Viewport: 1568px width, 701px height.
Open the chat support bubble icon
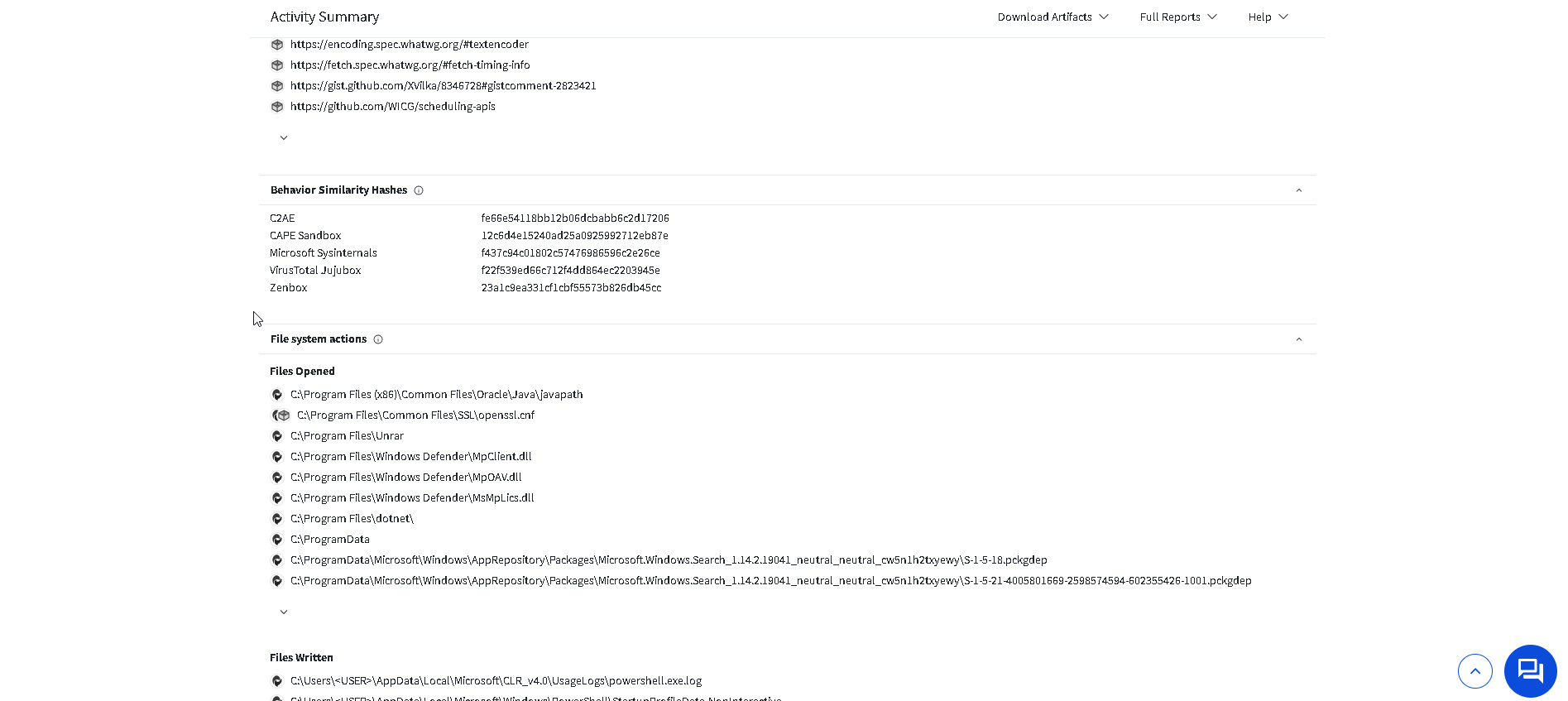point(1530,671)
